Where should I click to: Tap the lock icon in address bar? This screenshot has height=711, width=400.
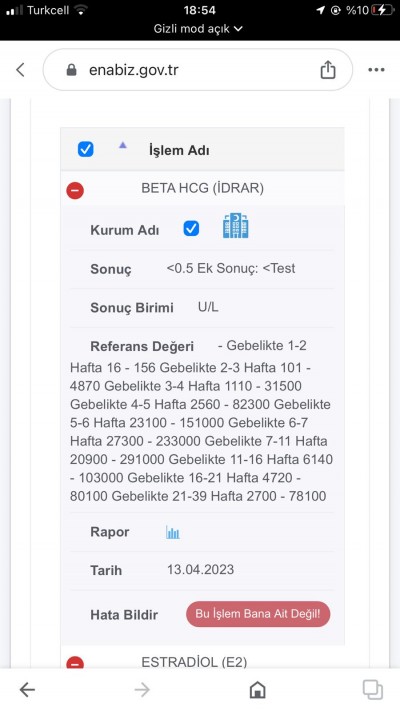pyautogui.click(x=72, y=70)
